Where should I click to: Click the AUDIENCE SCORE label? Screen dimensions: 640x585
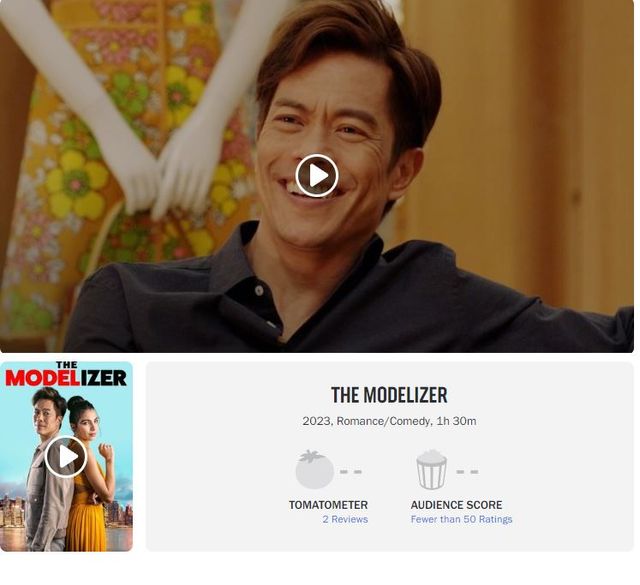point(456,505)
